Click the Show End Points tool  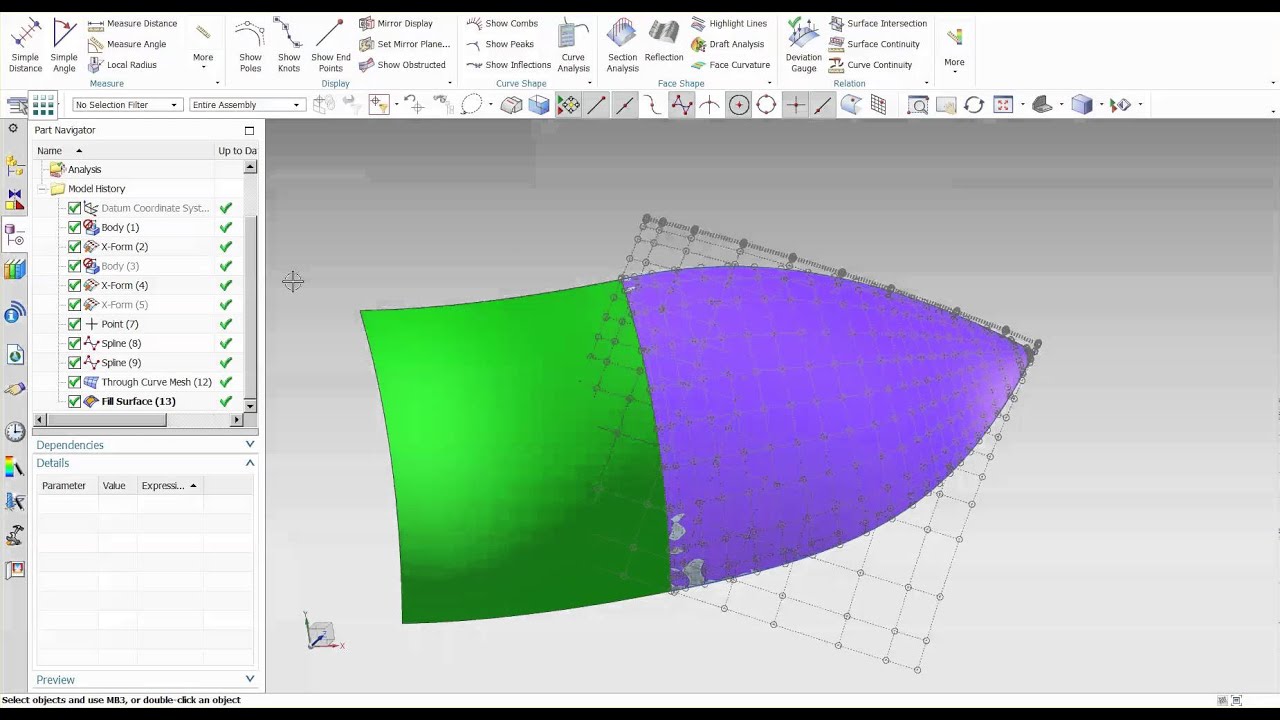(x=331, y=46)
